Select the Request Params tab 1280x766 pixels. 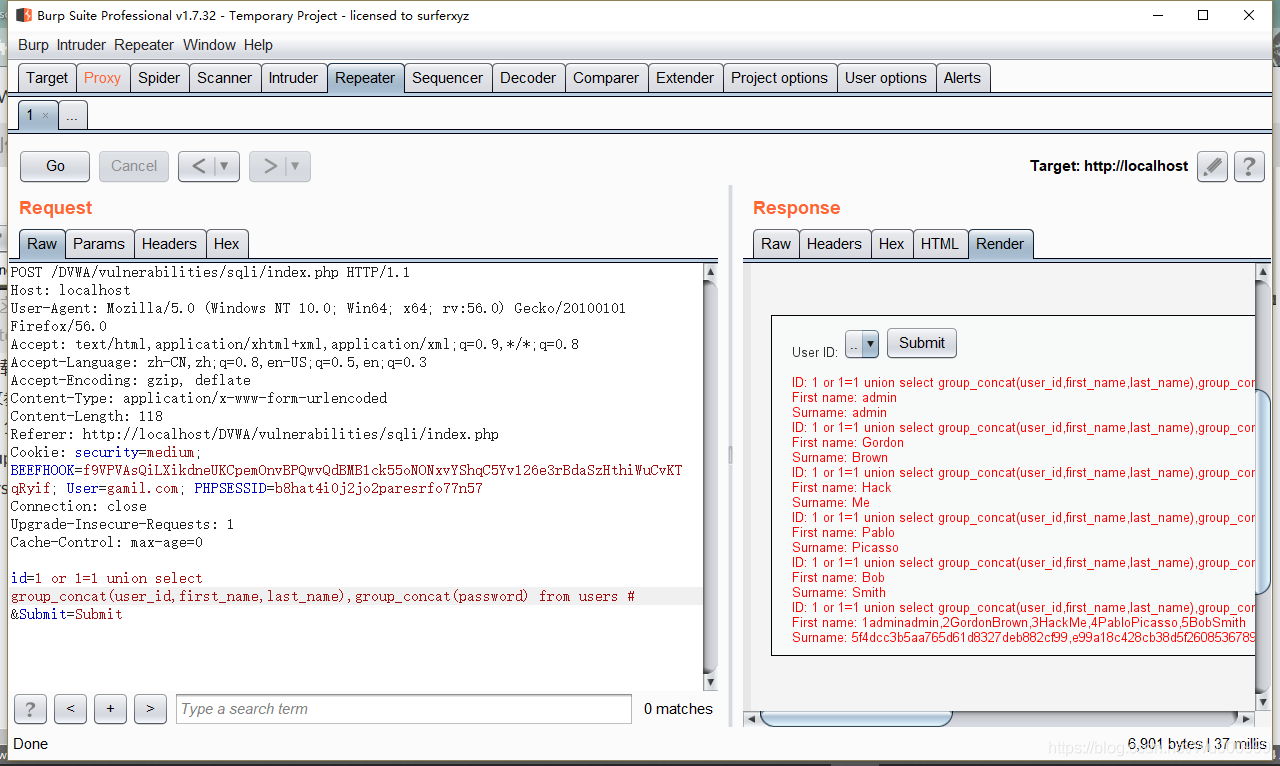click(99, 244)
